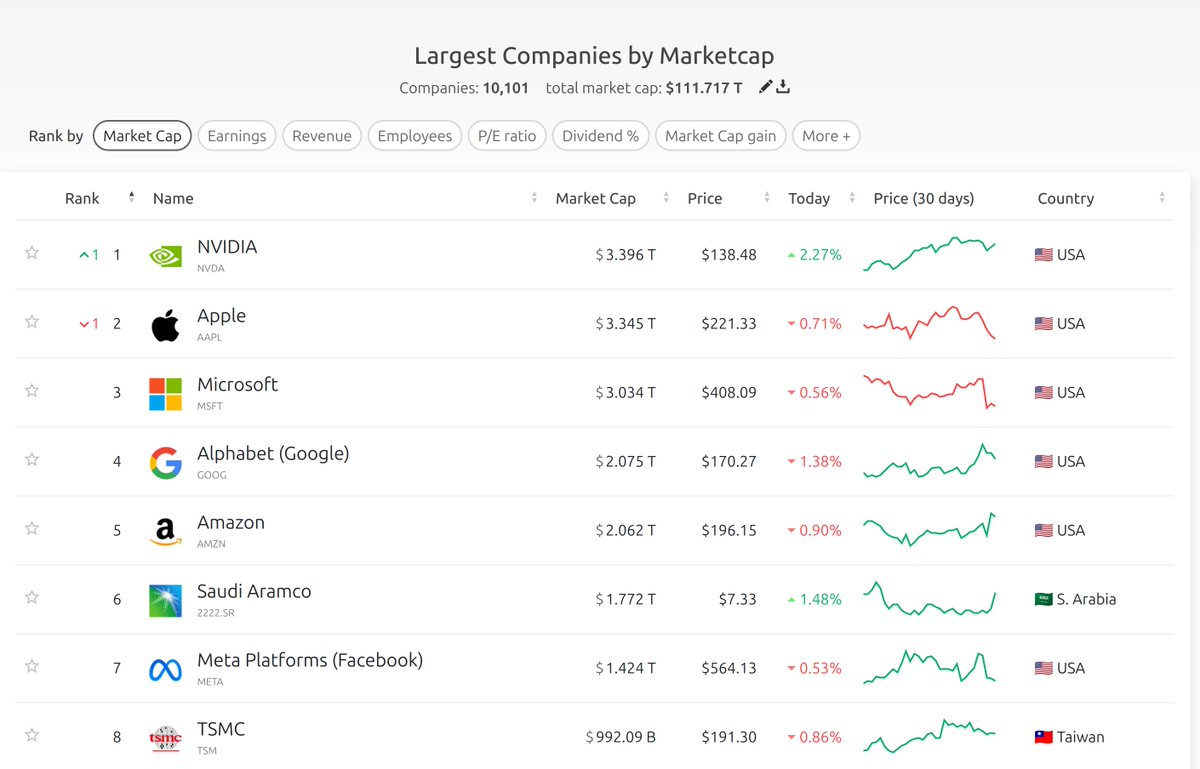Image resolution: width=1200 pixels, height=769 pixels.
Task: Sort by the Country column arrows
Action: (1163, 198)
